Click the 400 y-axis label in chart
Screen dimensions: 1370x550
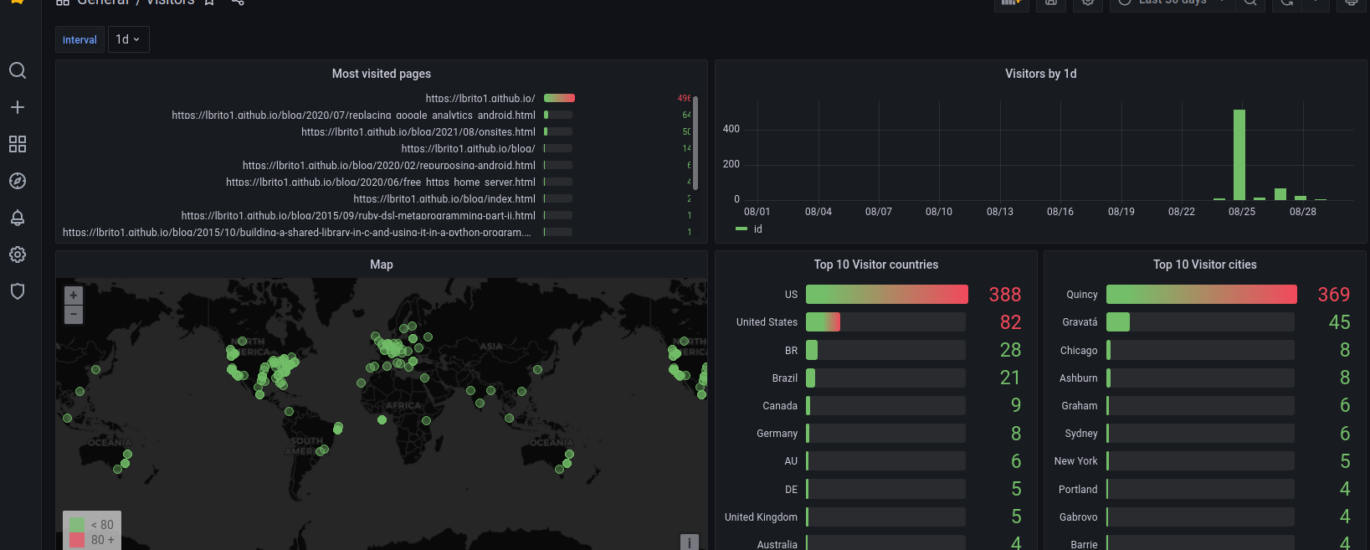coord(730,129)
